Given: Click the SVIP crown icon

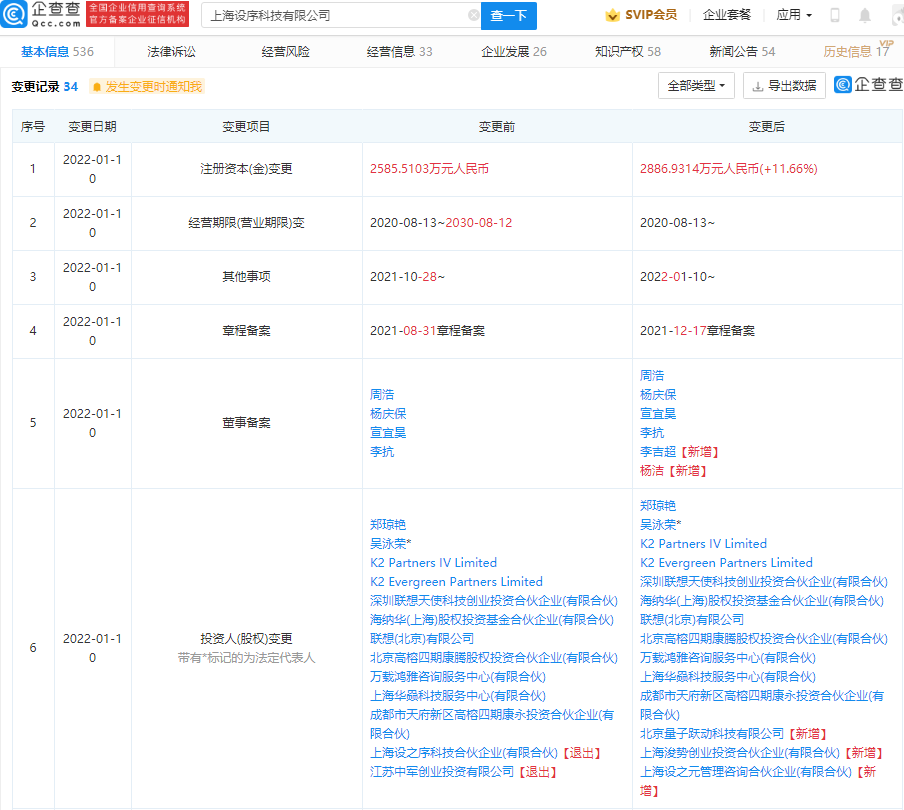Looking at the screenshot, I should tap(612, 15).
